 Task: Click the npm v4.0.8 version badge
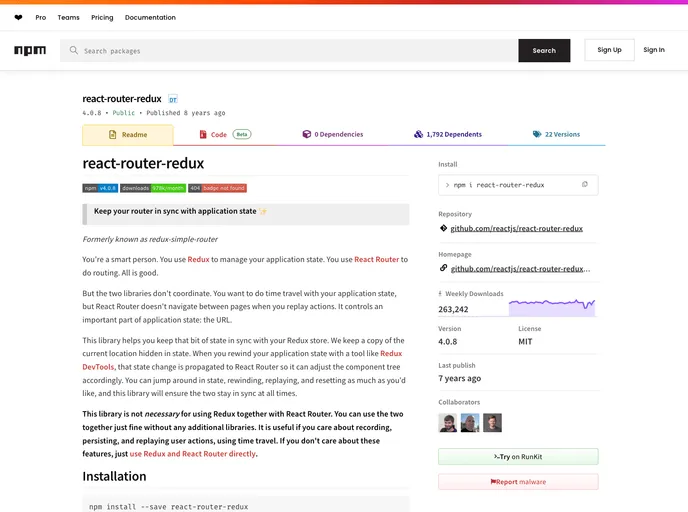(100, 188)
